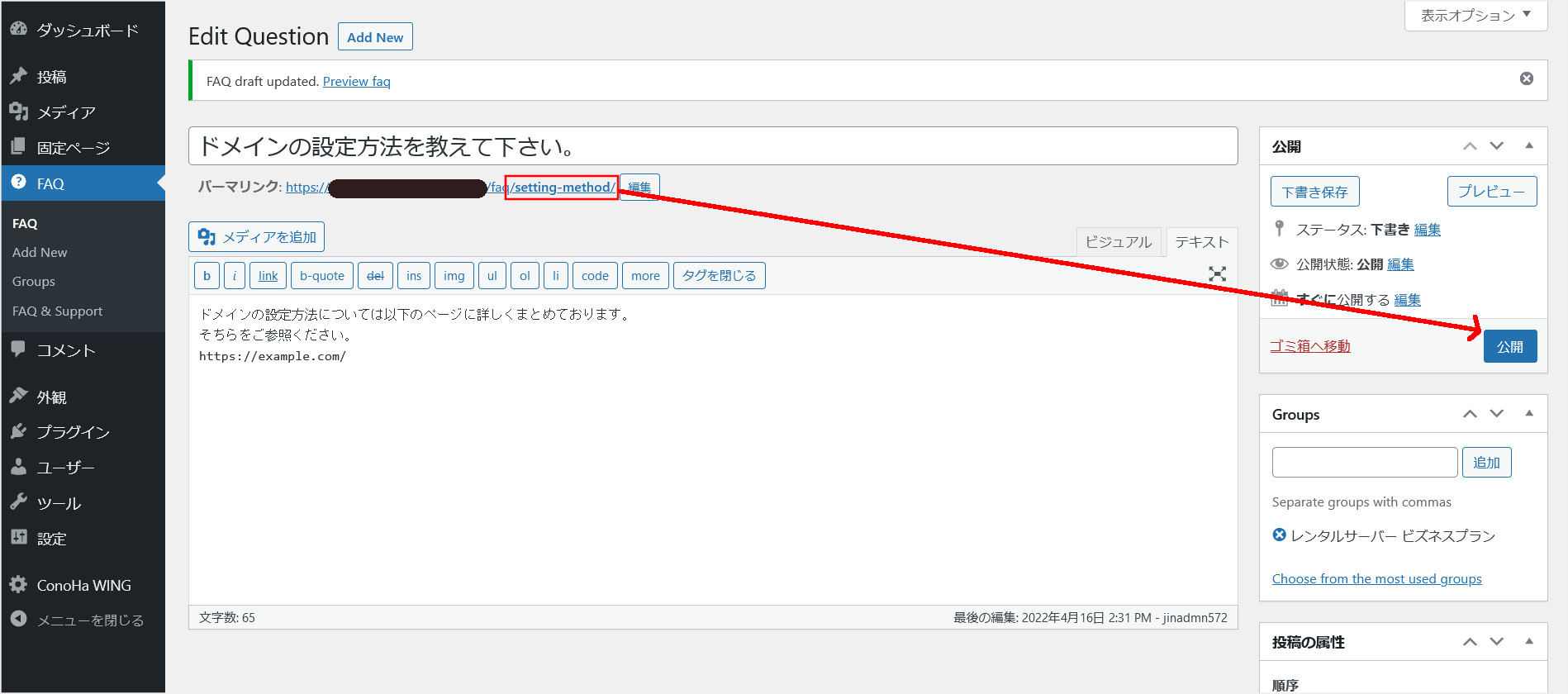Insert del tag button
This screenshot has height=694, width=1568.
[x=375, y=276]
